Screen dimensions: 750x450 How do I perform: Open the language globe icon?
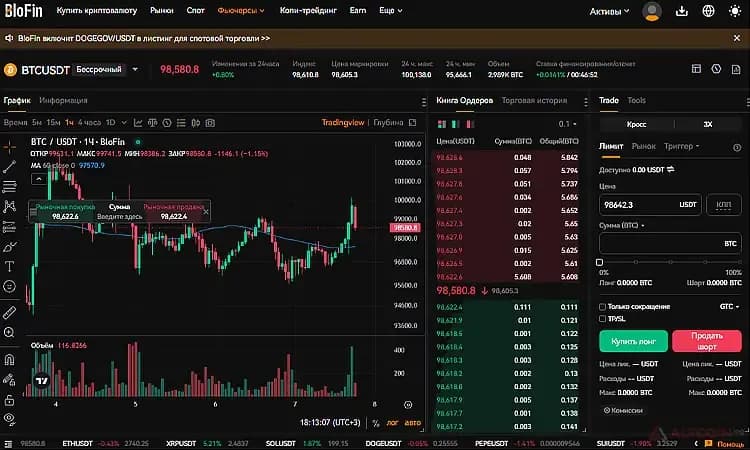click(708, 11)
